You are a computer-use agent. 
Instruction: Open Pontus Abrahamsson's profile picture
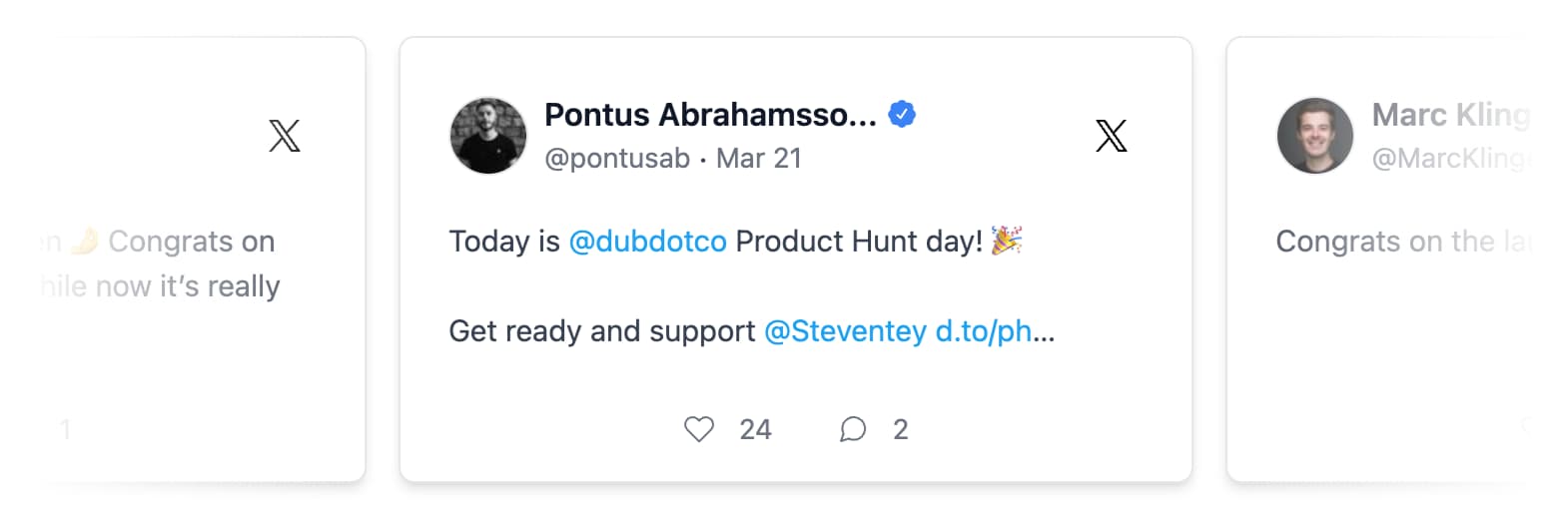tap(488, 136)
